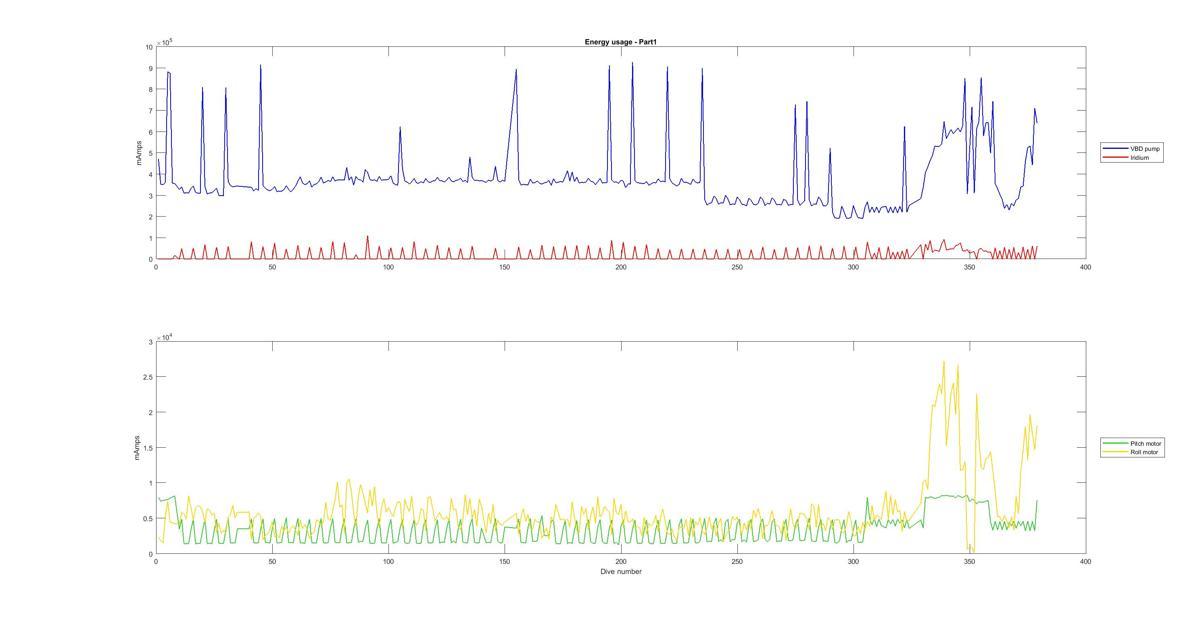
Task: Click y-axis tick label 0.5 on lower plot
Action: 148,519
